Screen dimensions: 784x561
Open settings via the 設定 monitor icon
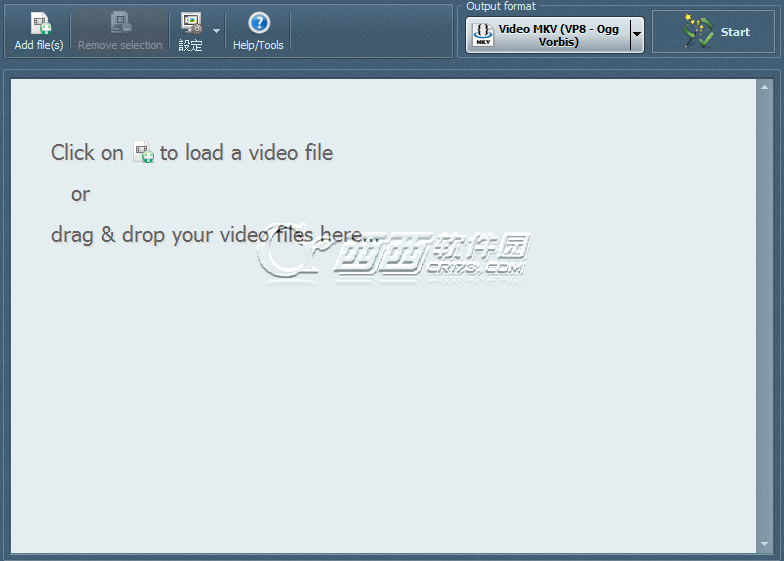pos(191,24)
